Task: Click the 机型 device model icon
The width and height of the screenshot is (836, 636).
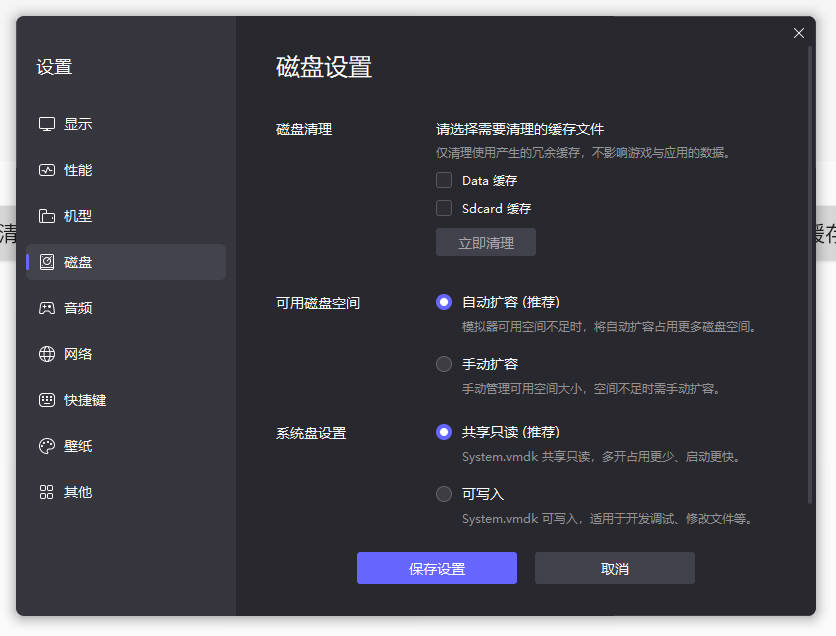Action: (x=46, y=215)
